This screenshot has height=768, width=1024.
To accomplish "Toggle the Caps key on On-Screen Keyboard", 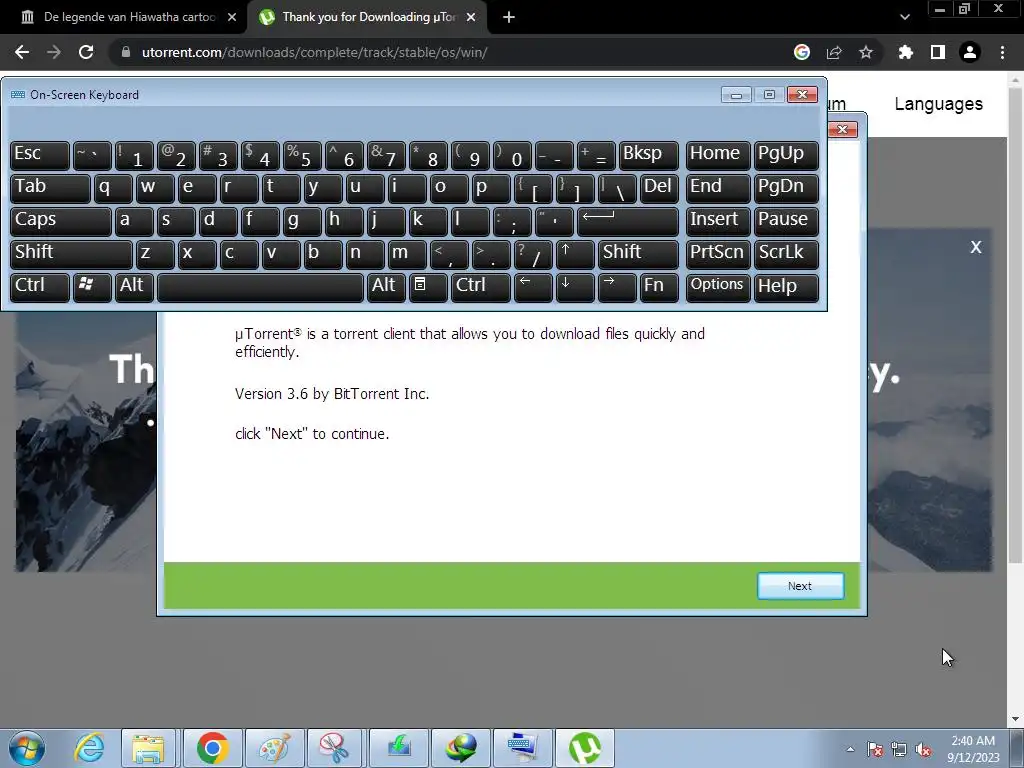I will pos(61,221).
